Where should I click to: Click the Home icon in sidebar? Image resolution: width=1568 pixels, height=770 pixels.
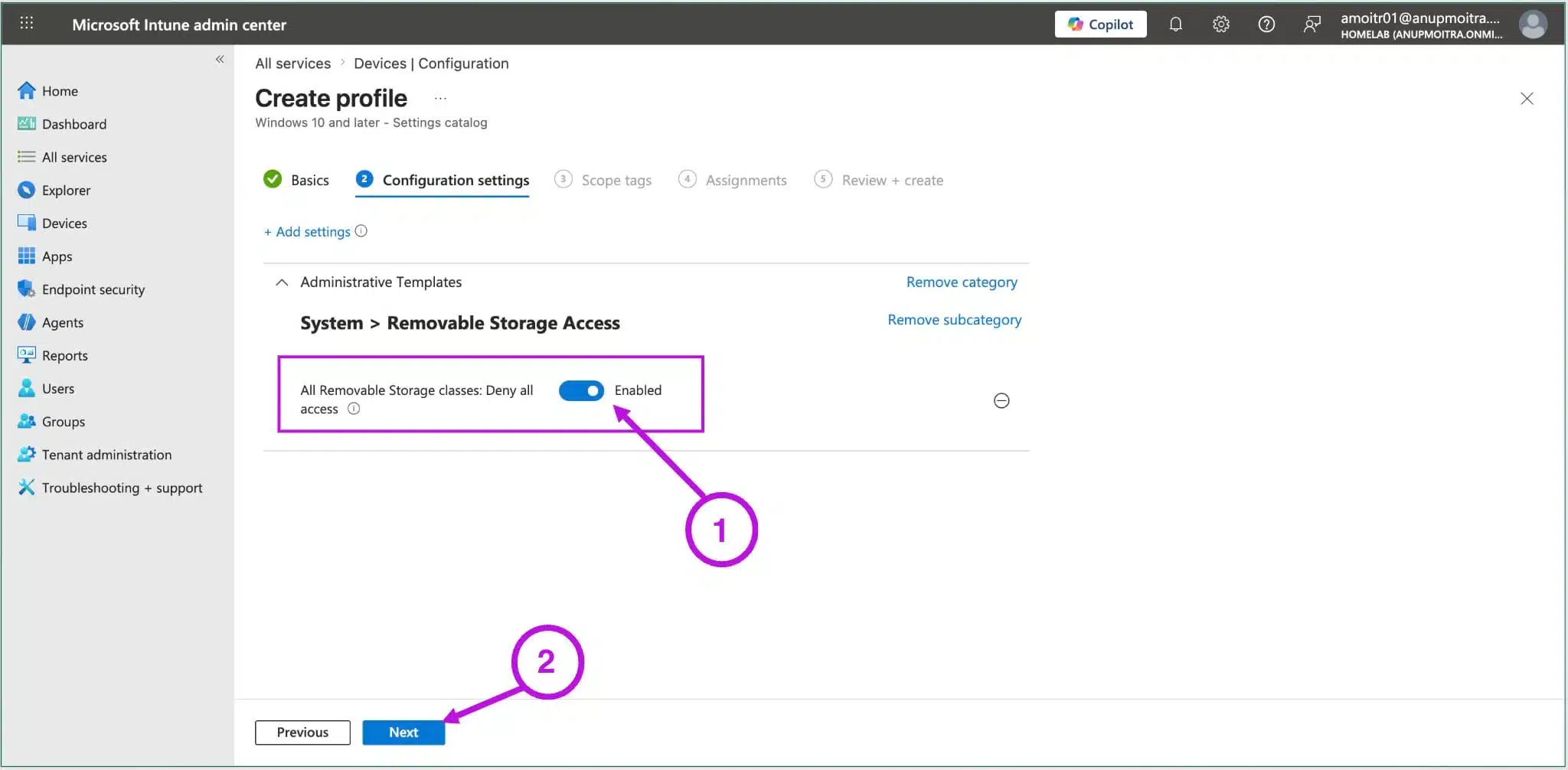[26, 90]
